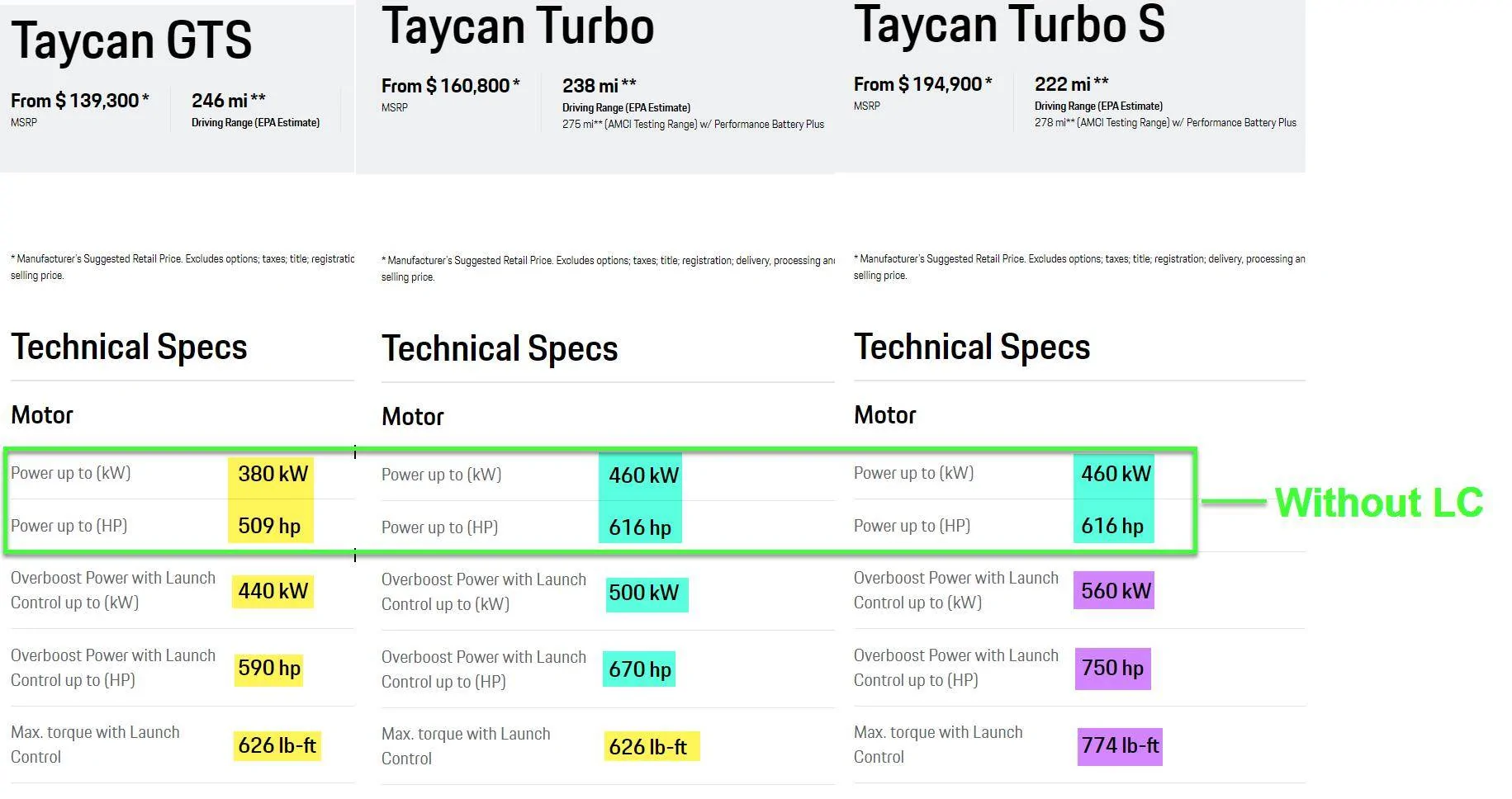Click the Turbo S 560 kW overboost value
The height and width of the screenshot is (799, 1512).
click(x=1116, y=591)
